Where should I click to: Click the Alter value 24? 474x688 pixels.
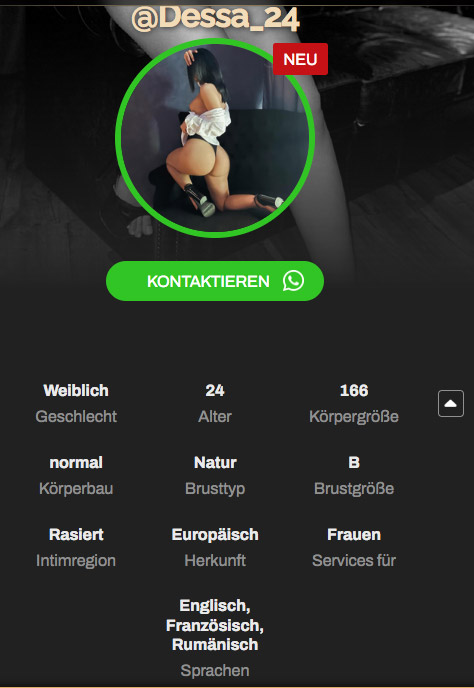coord(215,391)
